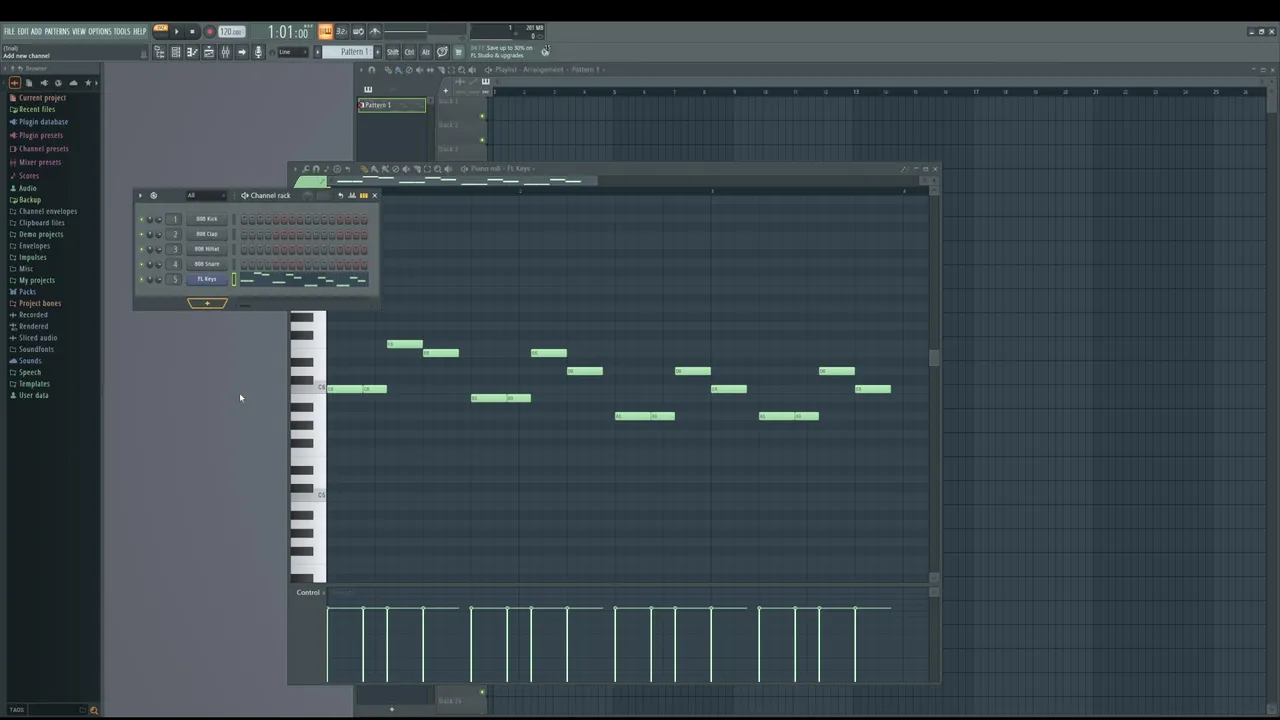Click the 120 tempo display
Viewport: 1280px width, 720px height.
pyautogui.click(x=232, y=32)
